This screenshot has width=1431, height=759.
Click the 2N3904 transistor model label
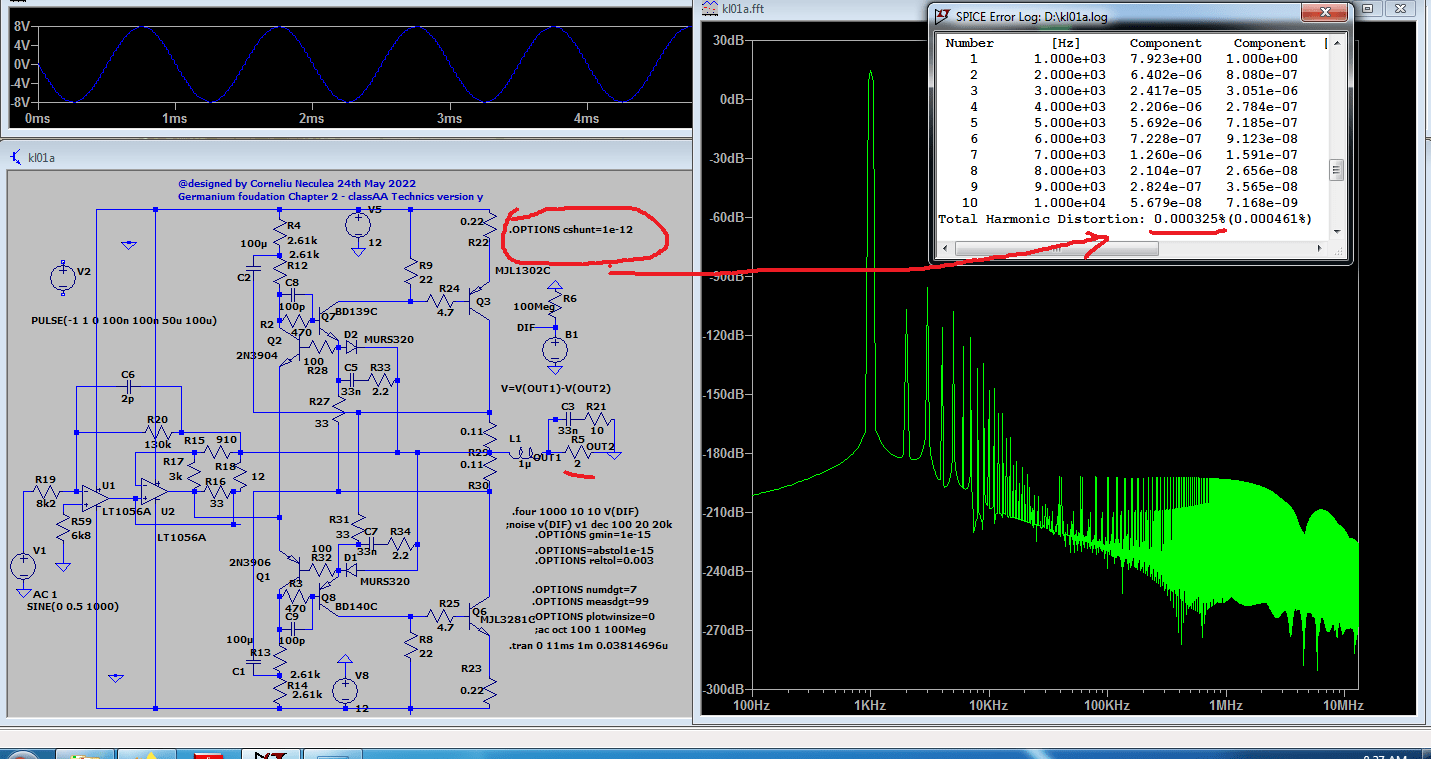[x=258, y=355]
